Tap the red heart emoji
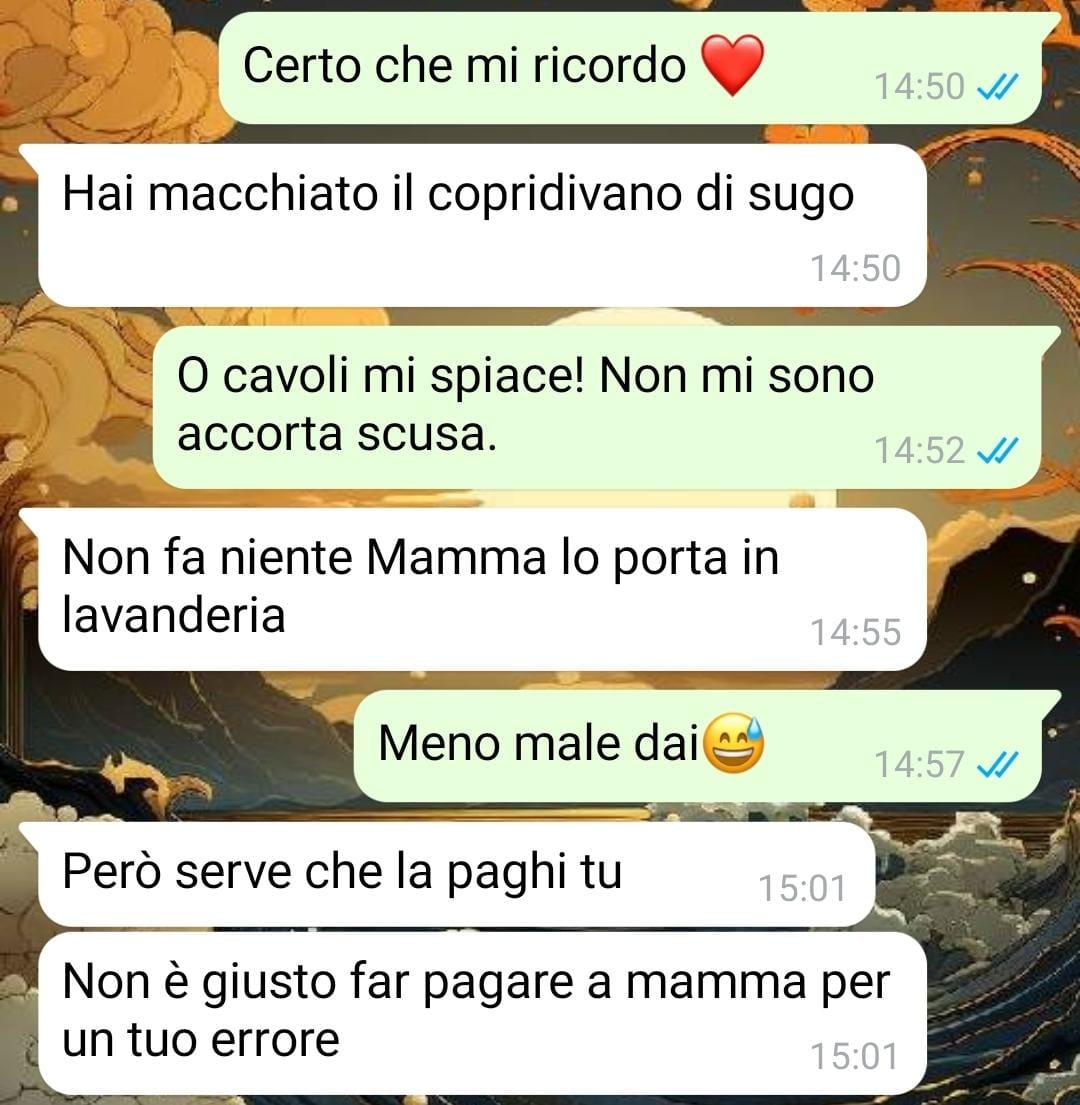Image resolution: width=1080 pixels, height=1105 pixels. coord(733,64)
